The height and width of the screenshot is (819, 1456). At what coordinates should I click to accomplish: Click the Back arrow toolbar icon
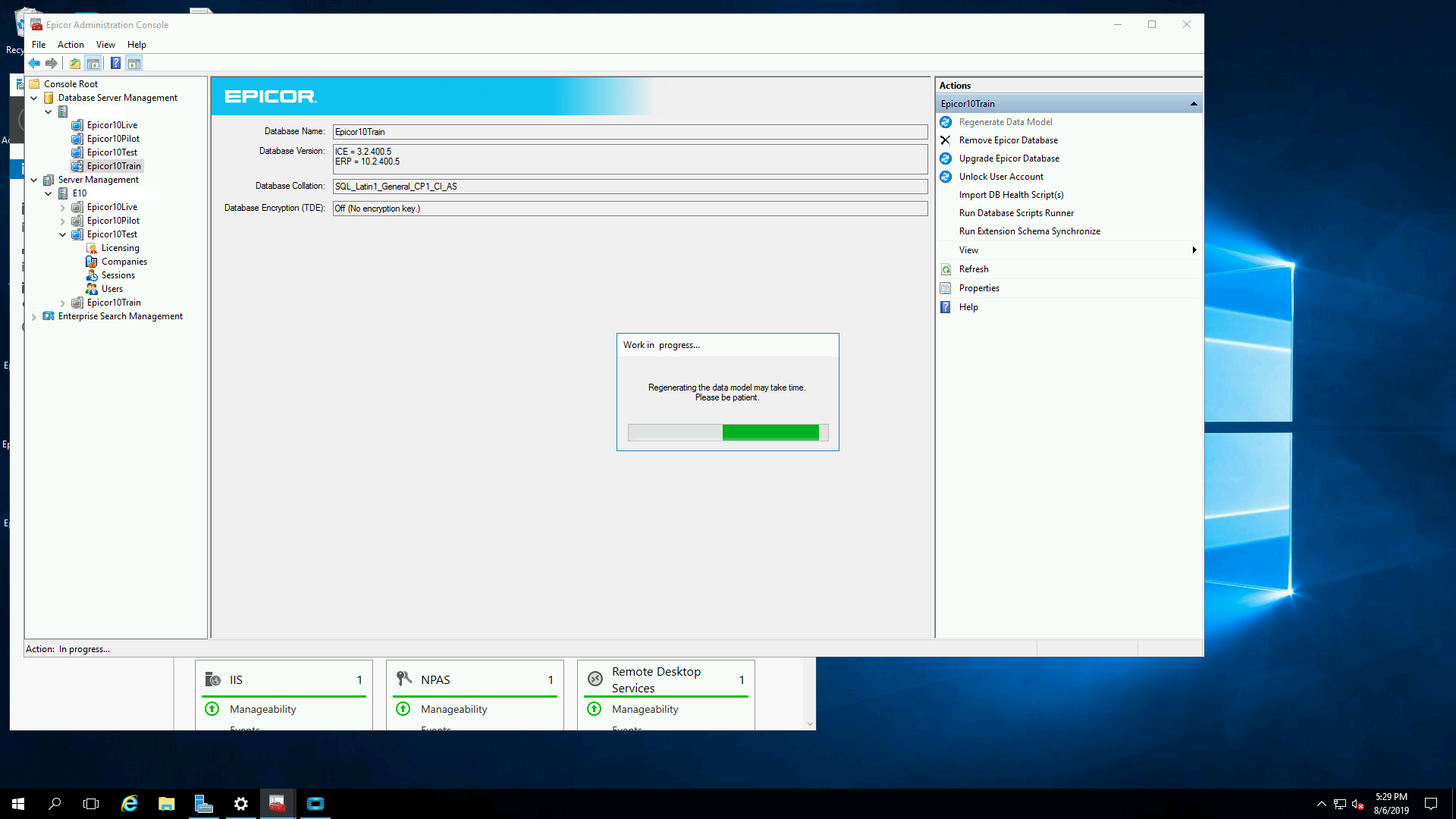[34, 64]
